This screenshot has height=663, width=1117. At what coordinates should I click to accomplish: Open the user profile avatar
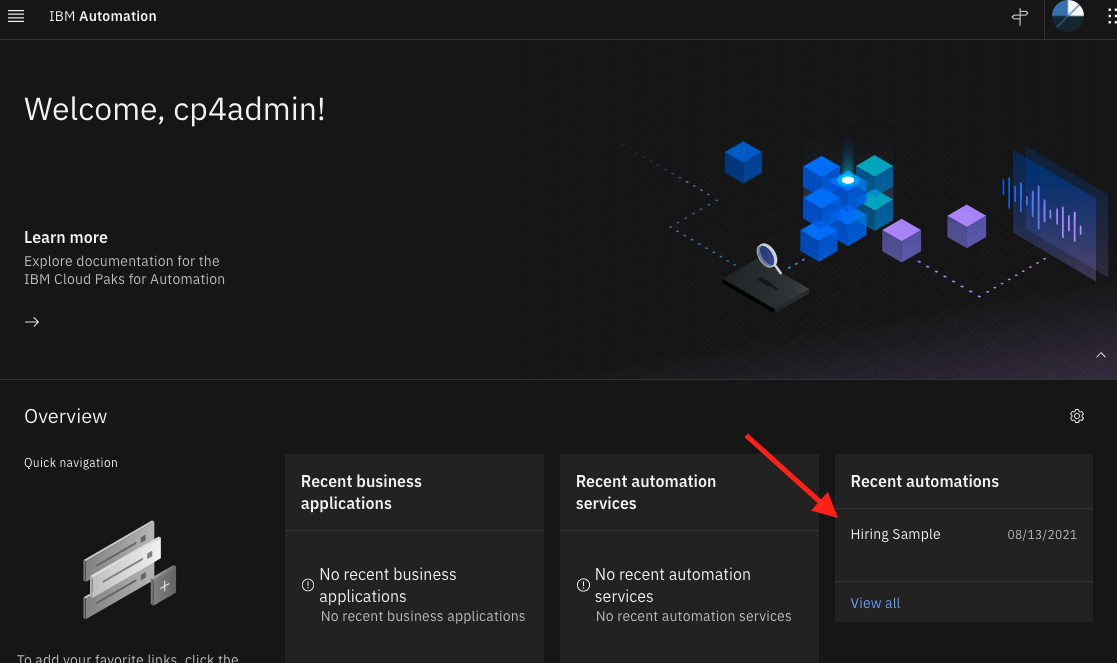1068,16
